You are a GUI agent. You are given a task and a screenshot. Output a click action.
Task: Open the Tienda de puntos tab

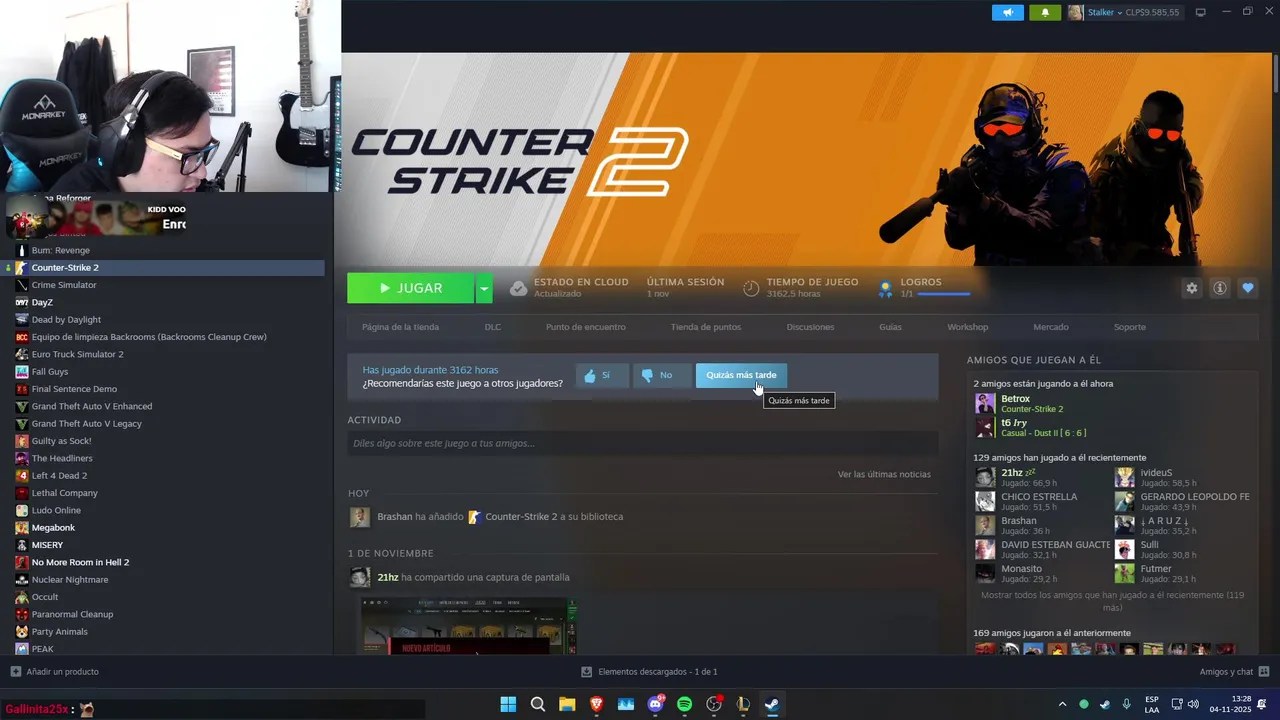(706, 327)
